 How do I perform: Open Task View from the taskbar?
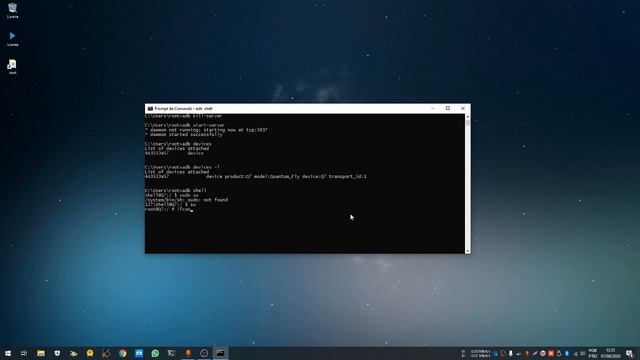24,353
